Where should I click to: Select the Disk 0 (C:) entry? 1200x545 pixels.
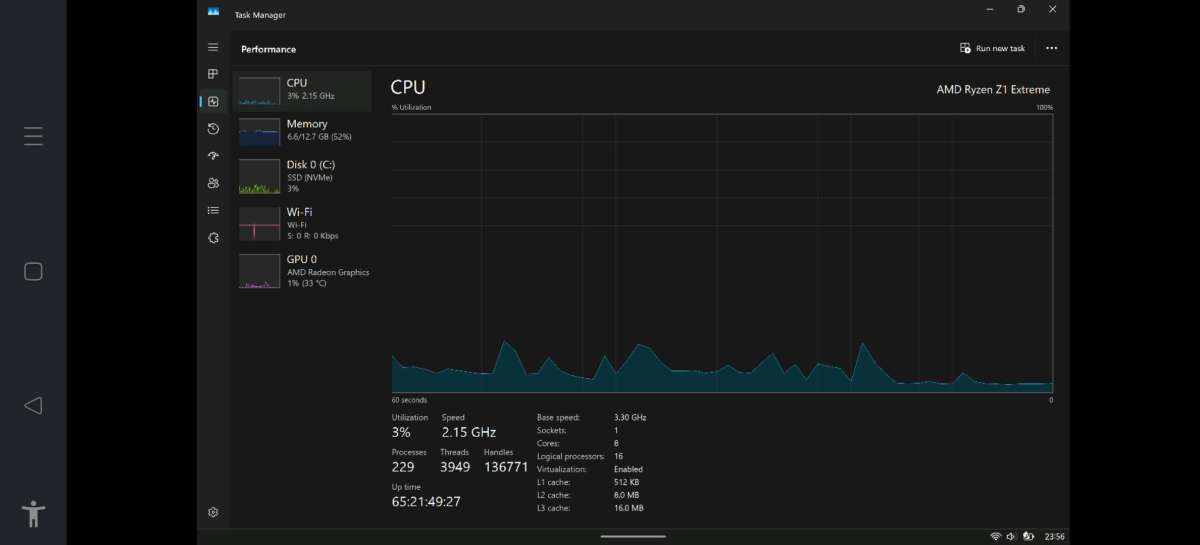(302, 175)
